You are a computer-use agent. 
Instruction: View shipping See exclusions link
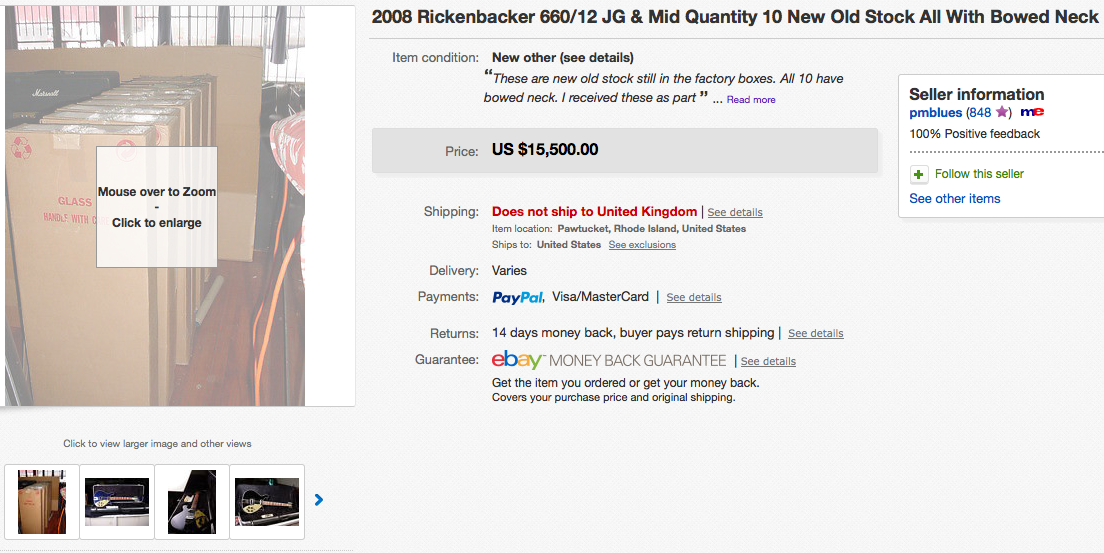(642, 245)
